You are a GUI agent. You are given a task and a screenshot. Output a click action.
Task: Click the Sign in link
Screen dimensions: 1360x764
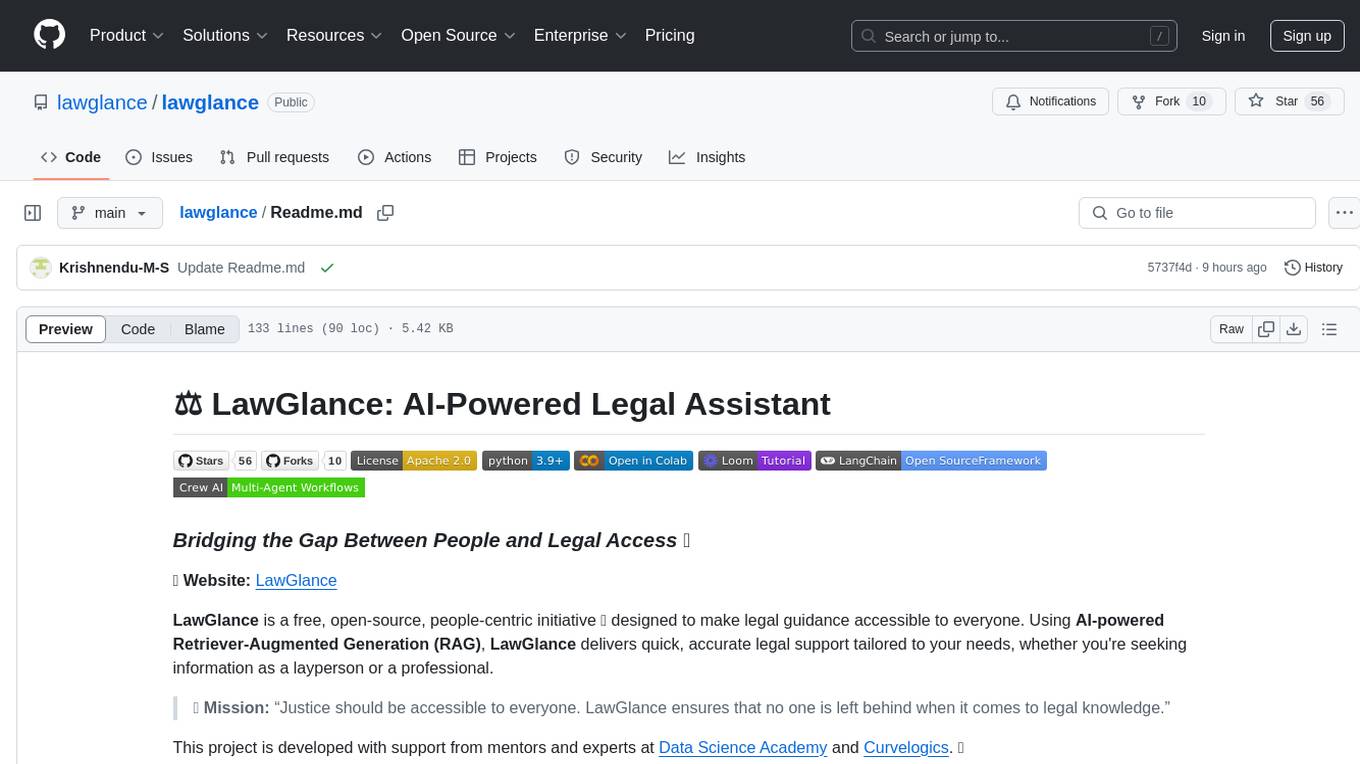[x=1223, y=36]
